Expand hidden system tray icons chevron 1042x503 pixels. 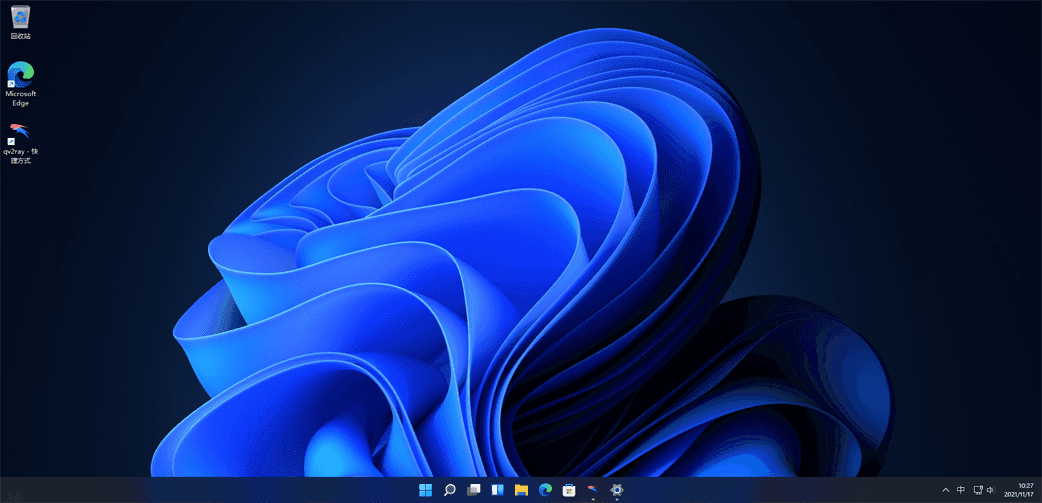[x=945, y=490]
